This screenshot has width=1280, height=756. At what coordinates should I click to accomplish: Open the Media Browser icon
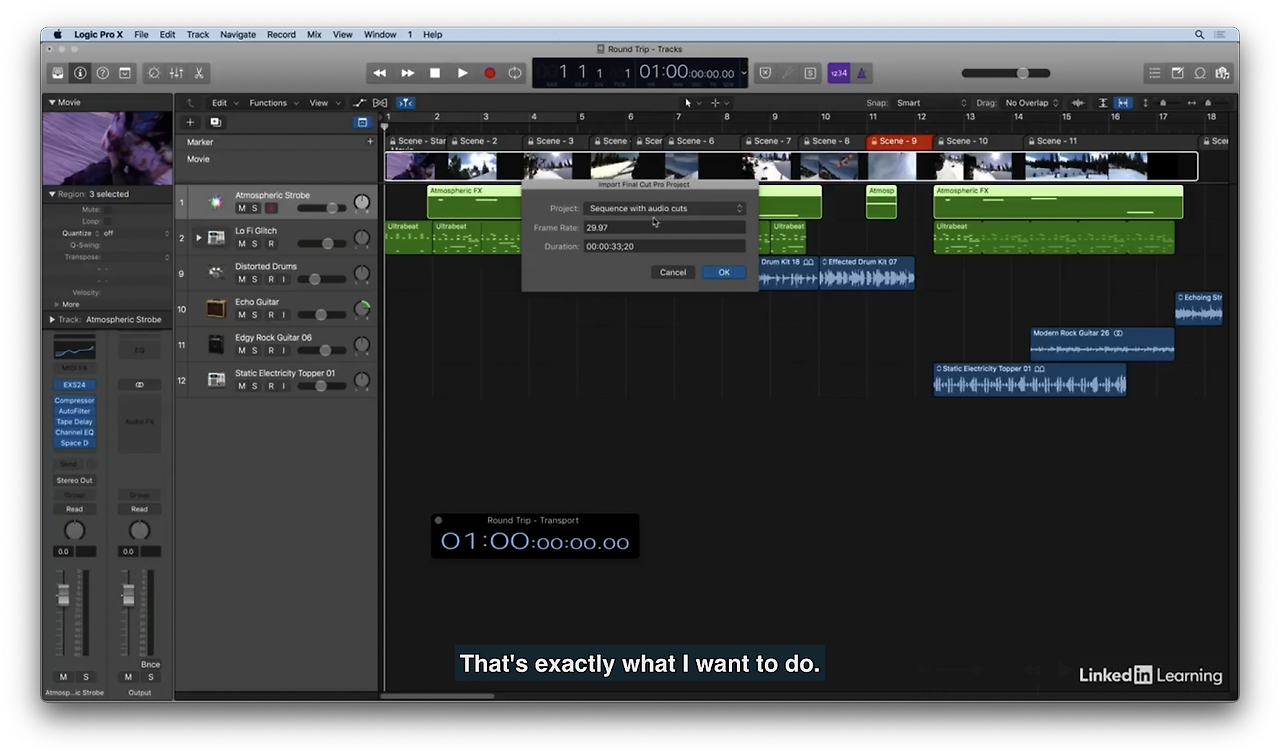tap(1222, 73)
